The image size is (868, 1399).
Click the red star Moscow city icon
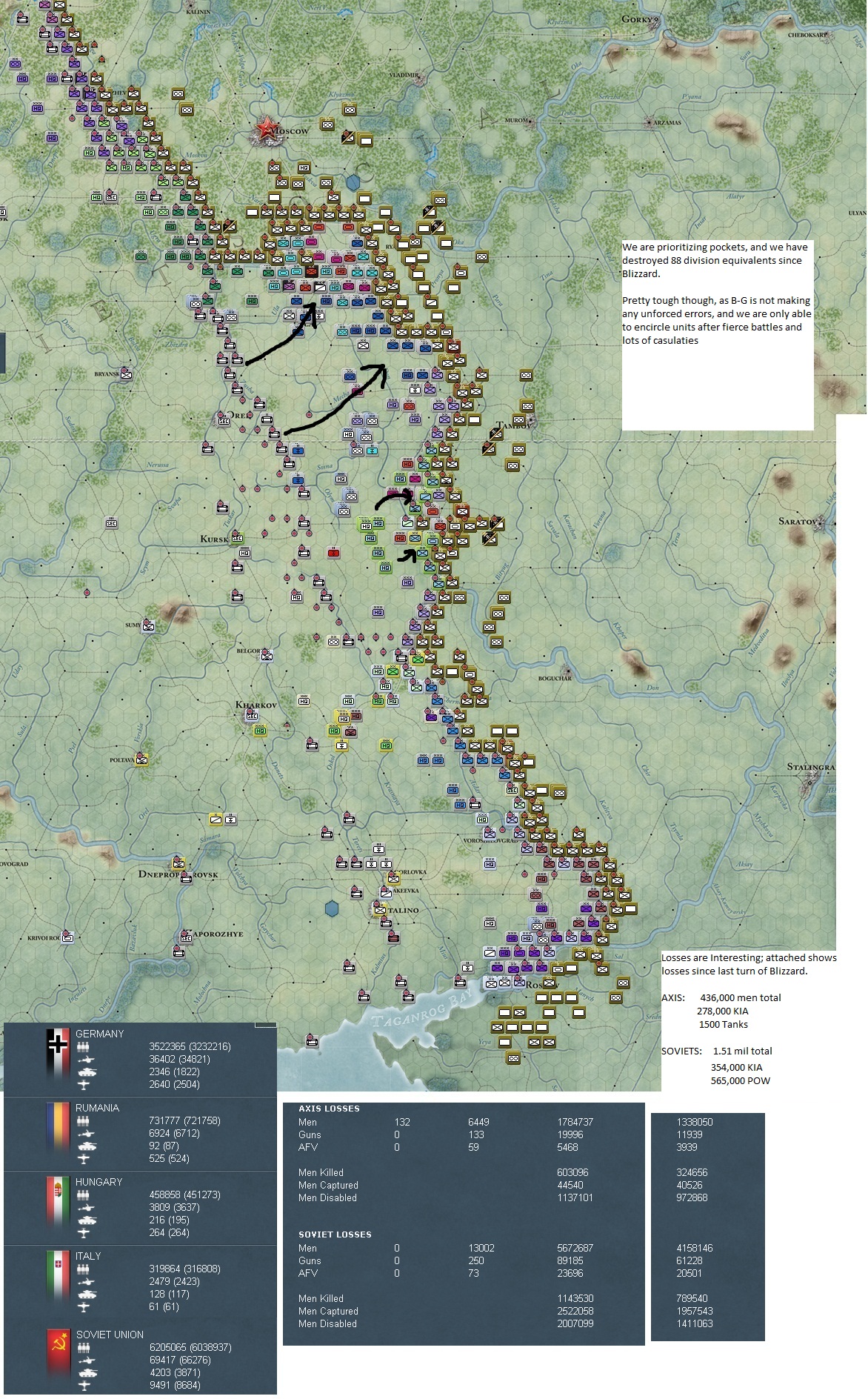point(265,129)
